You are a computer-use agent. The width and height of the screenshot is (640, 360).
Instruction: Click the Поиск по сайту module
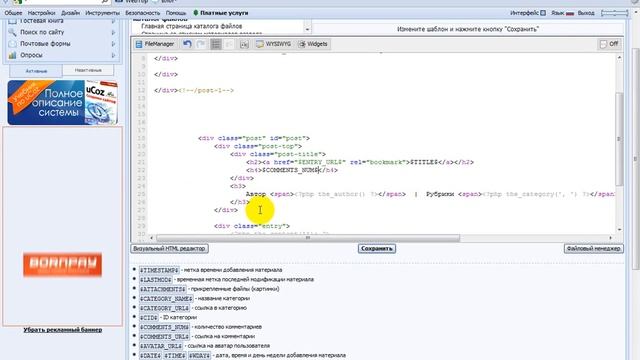pyautogui.click(x=42, y=32)
